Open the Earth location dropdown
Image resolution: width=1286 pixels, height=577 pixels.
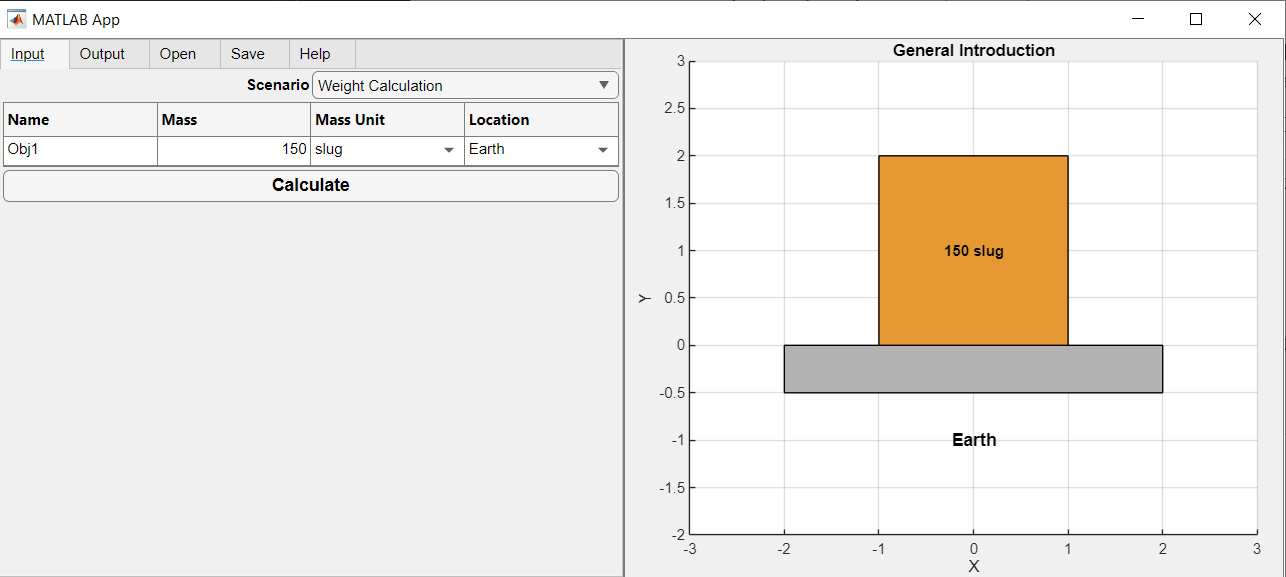point(541,150)
